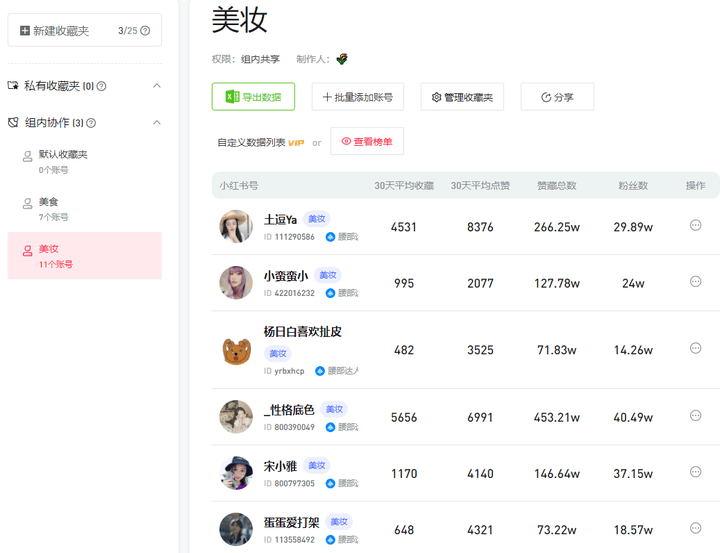Click the help icon beside 私有收藏夹
Screen dimensions: 720x553
point(102,87)
